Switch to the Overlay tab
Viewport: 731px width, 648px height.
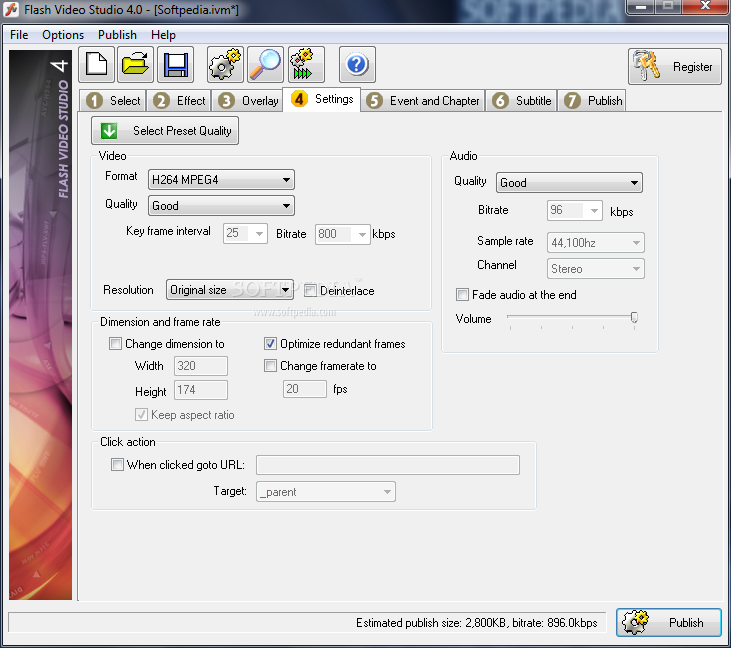(248, 101)
